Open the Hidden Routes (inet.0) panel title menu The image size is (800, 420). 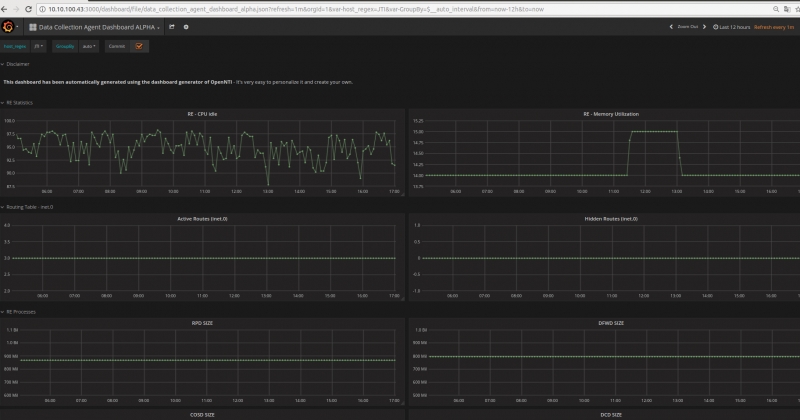click(611, 218)
